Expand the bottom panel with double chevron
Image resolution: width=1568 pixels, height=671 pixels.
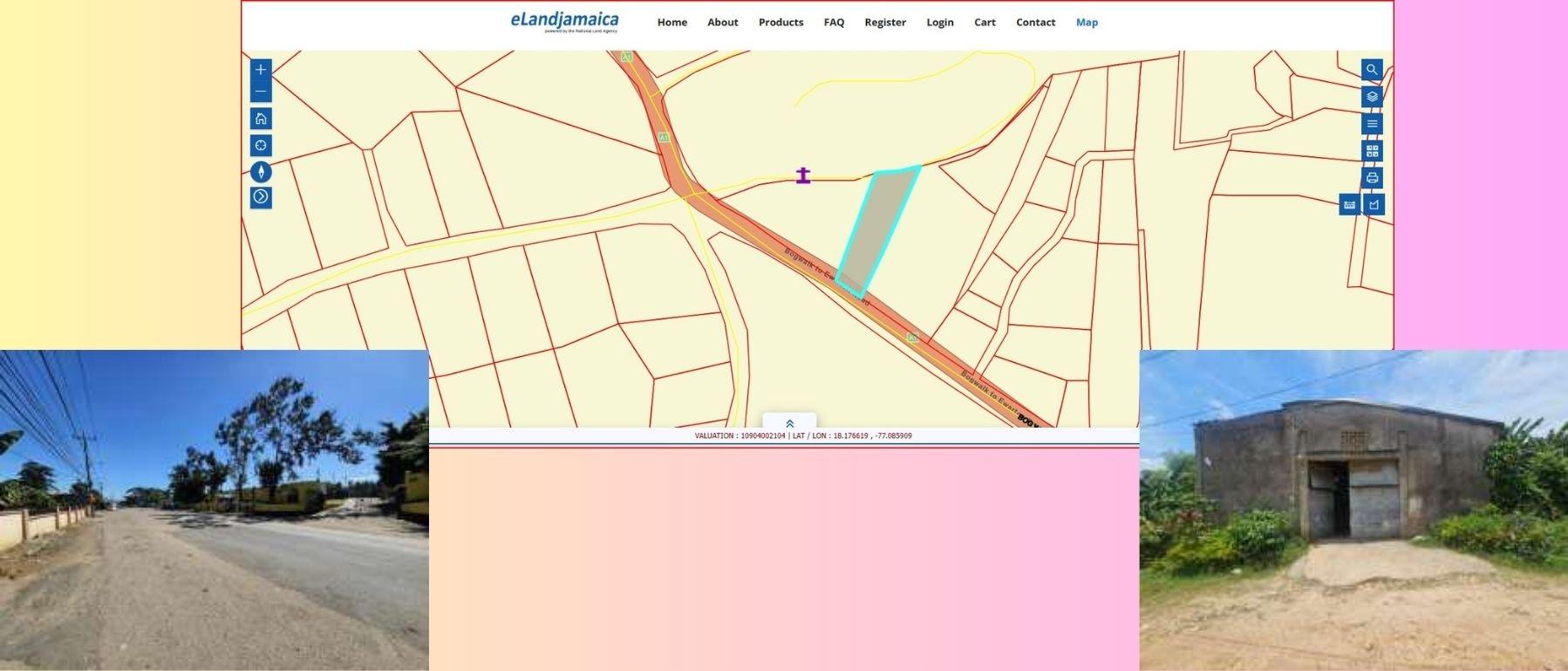pyautogui.click(x=789, y=423)
